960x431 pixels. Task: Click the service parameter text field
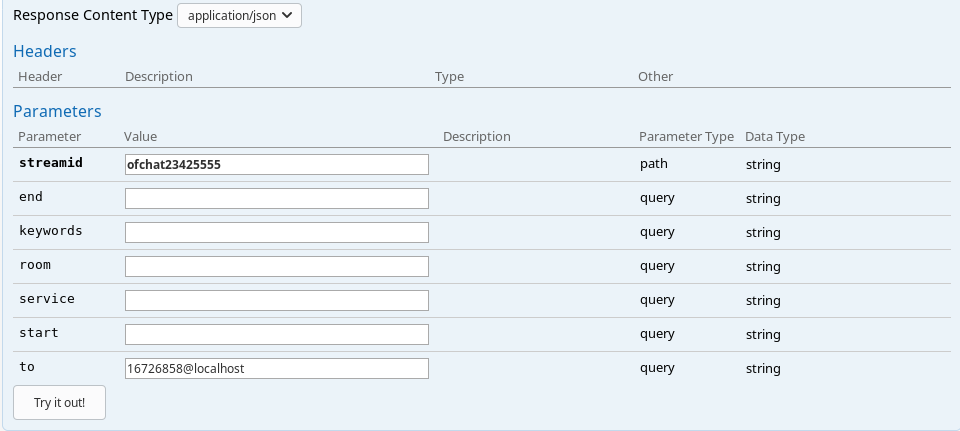click(276, 300)
